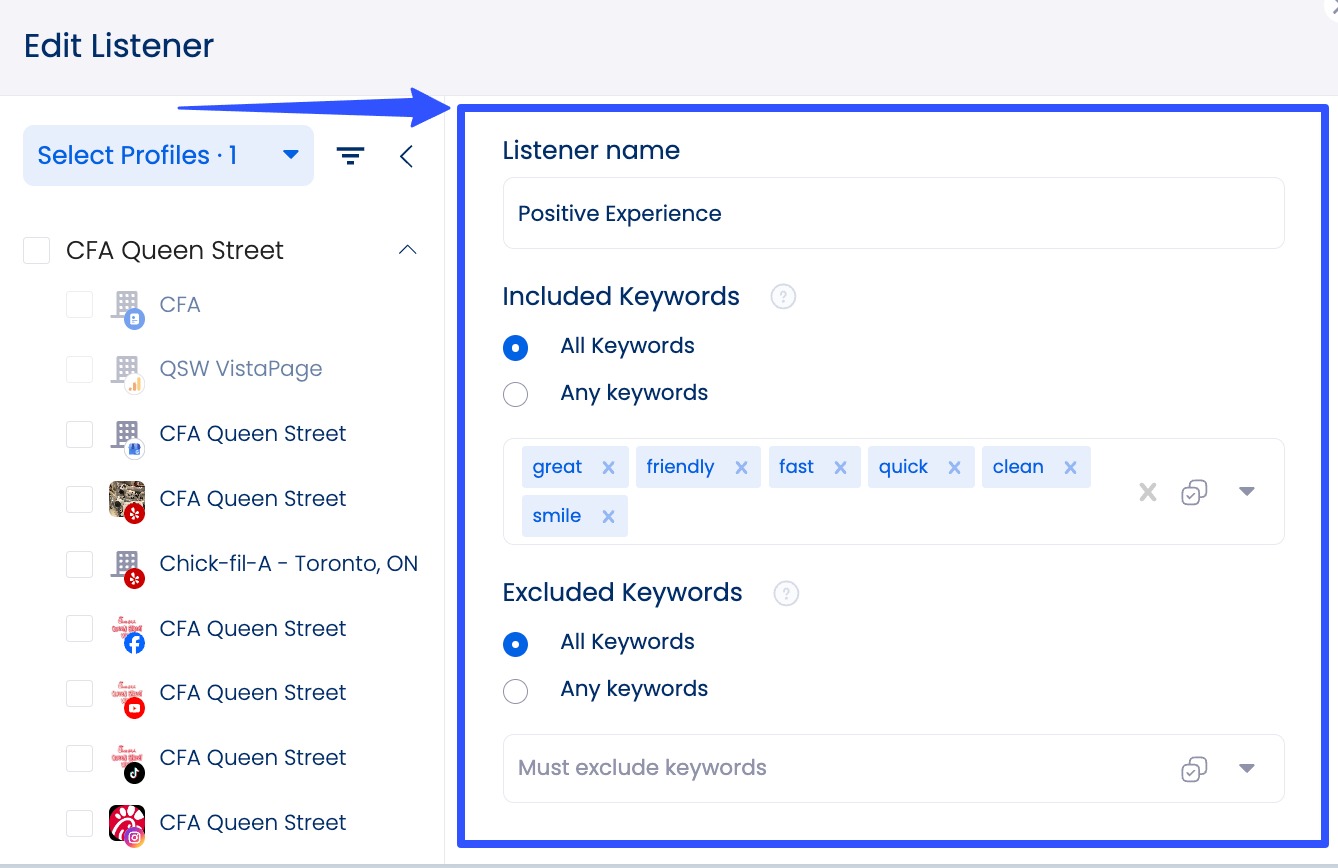Collapse the profiles sidebar with left chevron
1338x868 pixels.
[406, 156]
